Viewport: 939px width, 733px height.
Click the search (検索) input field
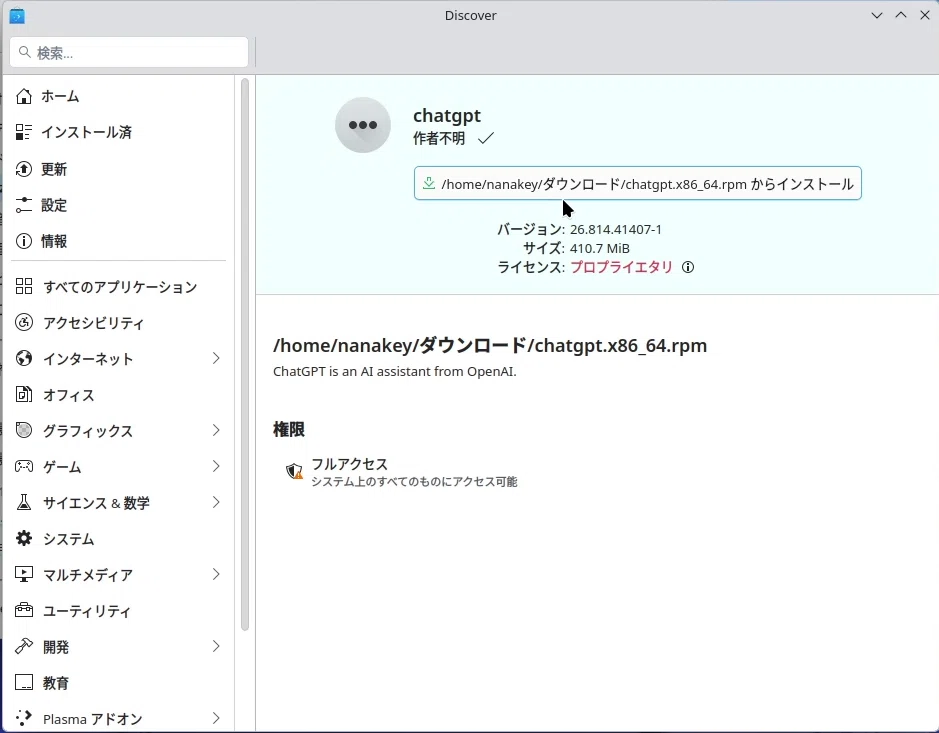pos(129,52)
